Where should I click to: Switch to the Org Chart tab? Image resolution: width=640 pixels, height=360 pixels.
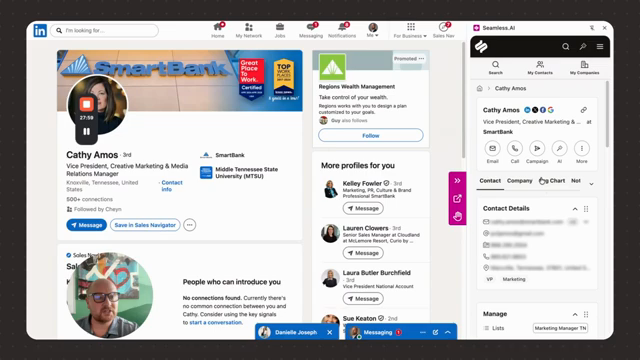pyautogui.click(x=553, y=180)
